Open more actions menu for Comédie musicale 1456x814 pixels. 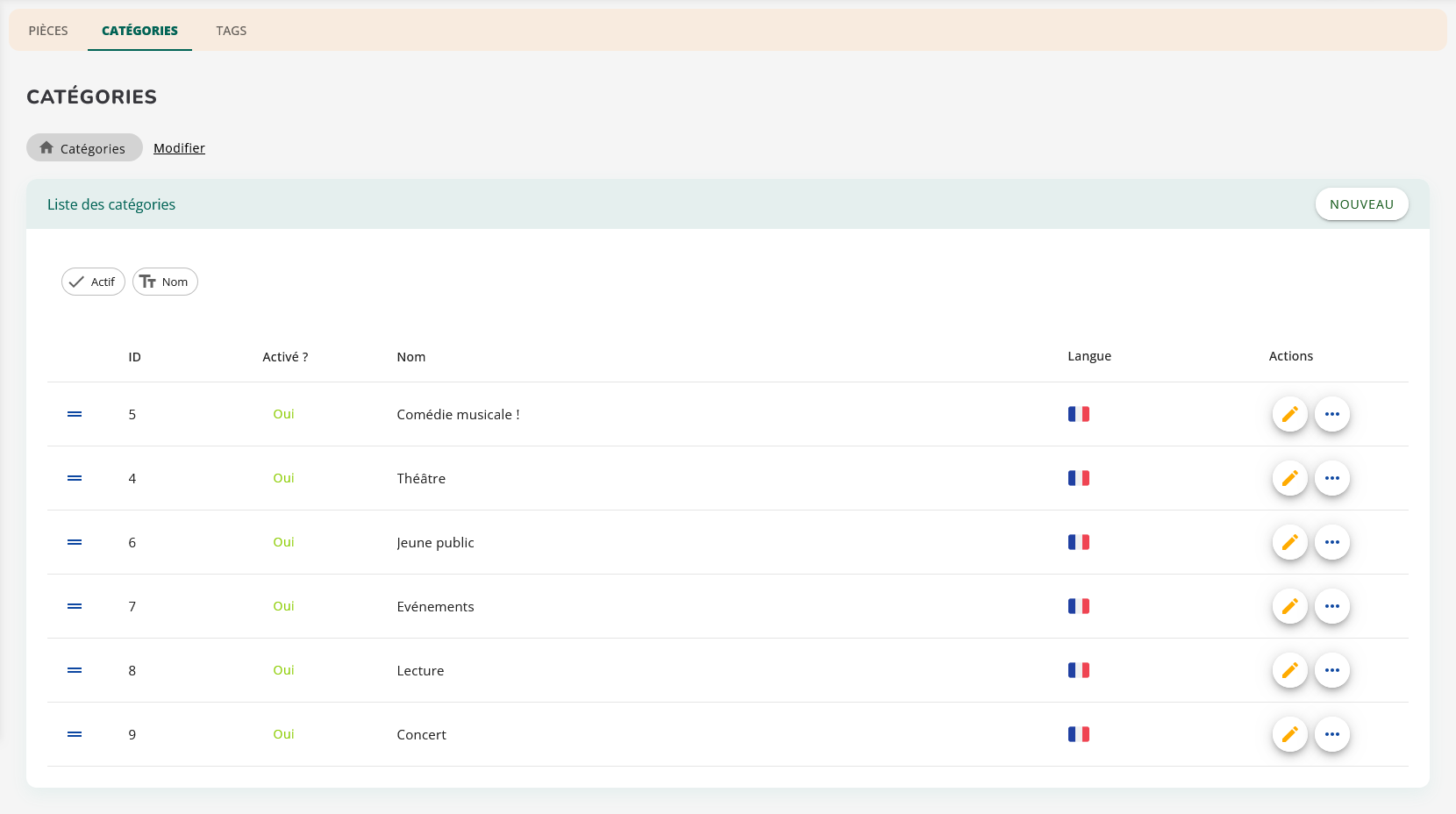tap(1331, 414)
